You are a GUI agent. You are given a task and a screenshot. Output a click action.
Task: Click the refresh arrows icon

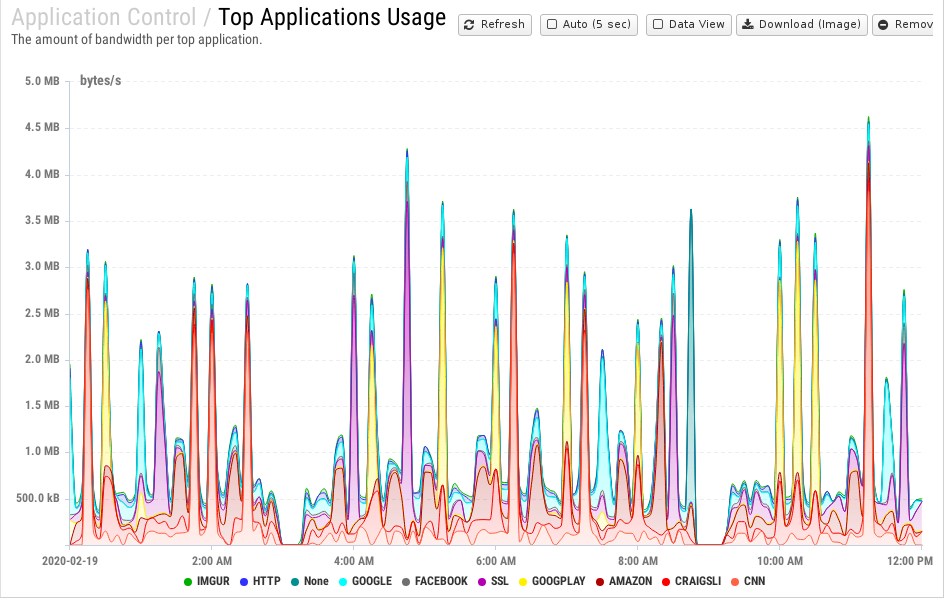click(x=469, y=25)
